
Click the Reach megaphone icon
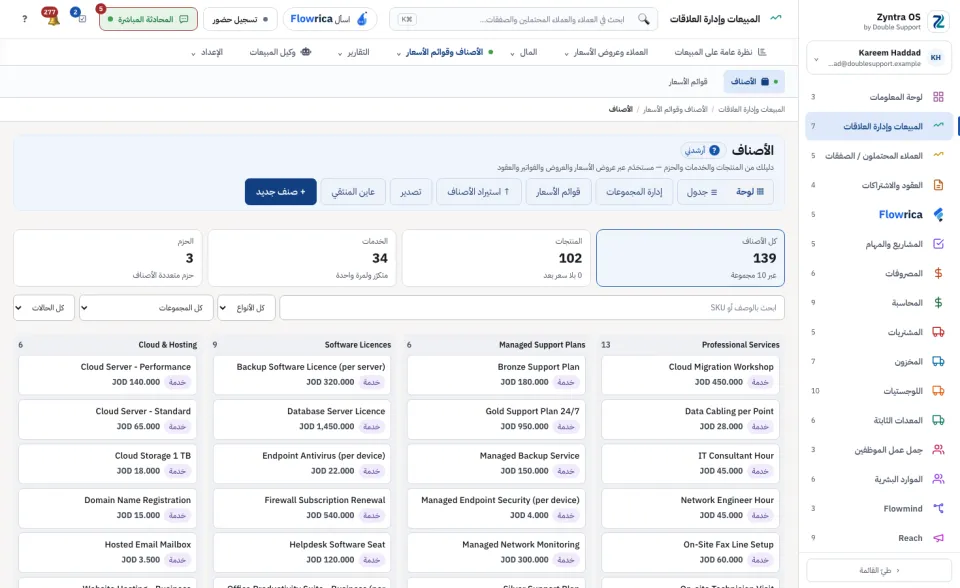(x=938, y=538)
